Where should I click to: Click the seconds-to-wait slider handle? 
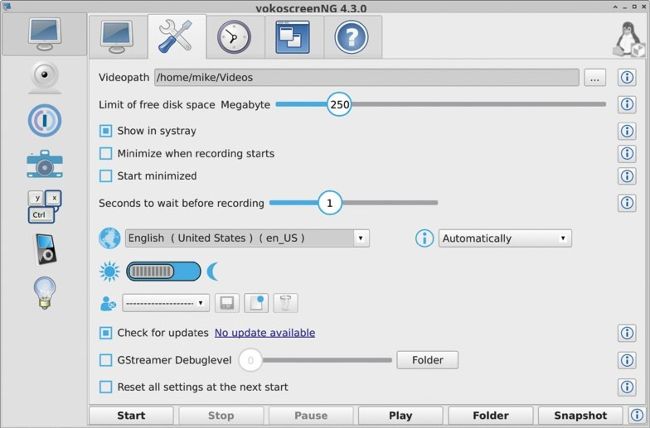330,203
